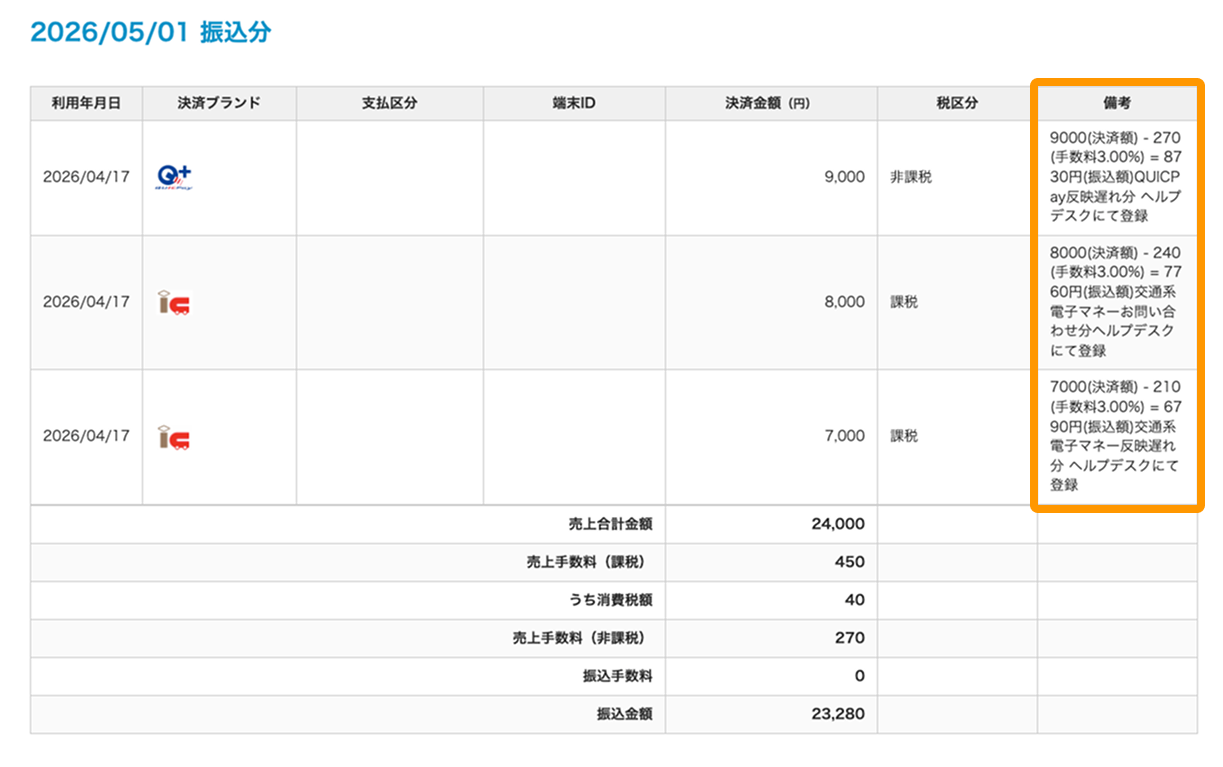The height and width of the screenshot is (767, 1223).
Task: Click the transit IC logo in 8,000 row
Action: [174, 302]
